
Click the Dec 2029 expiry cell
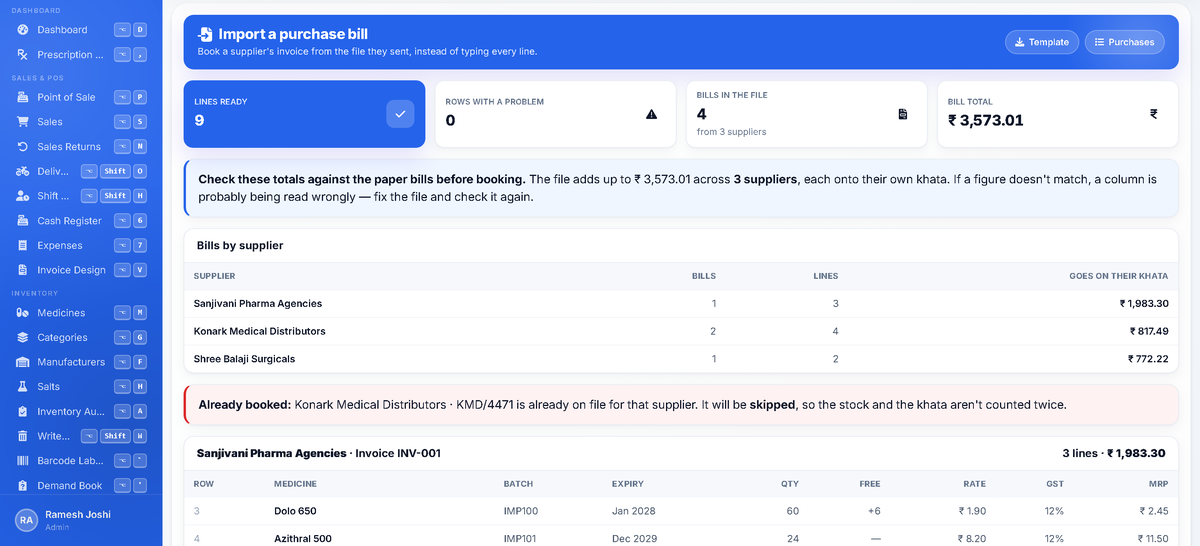[x=635, y=539]
